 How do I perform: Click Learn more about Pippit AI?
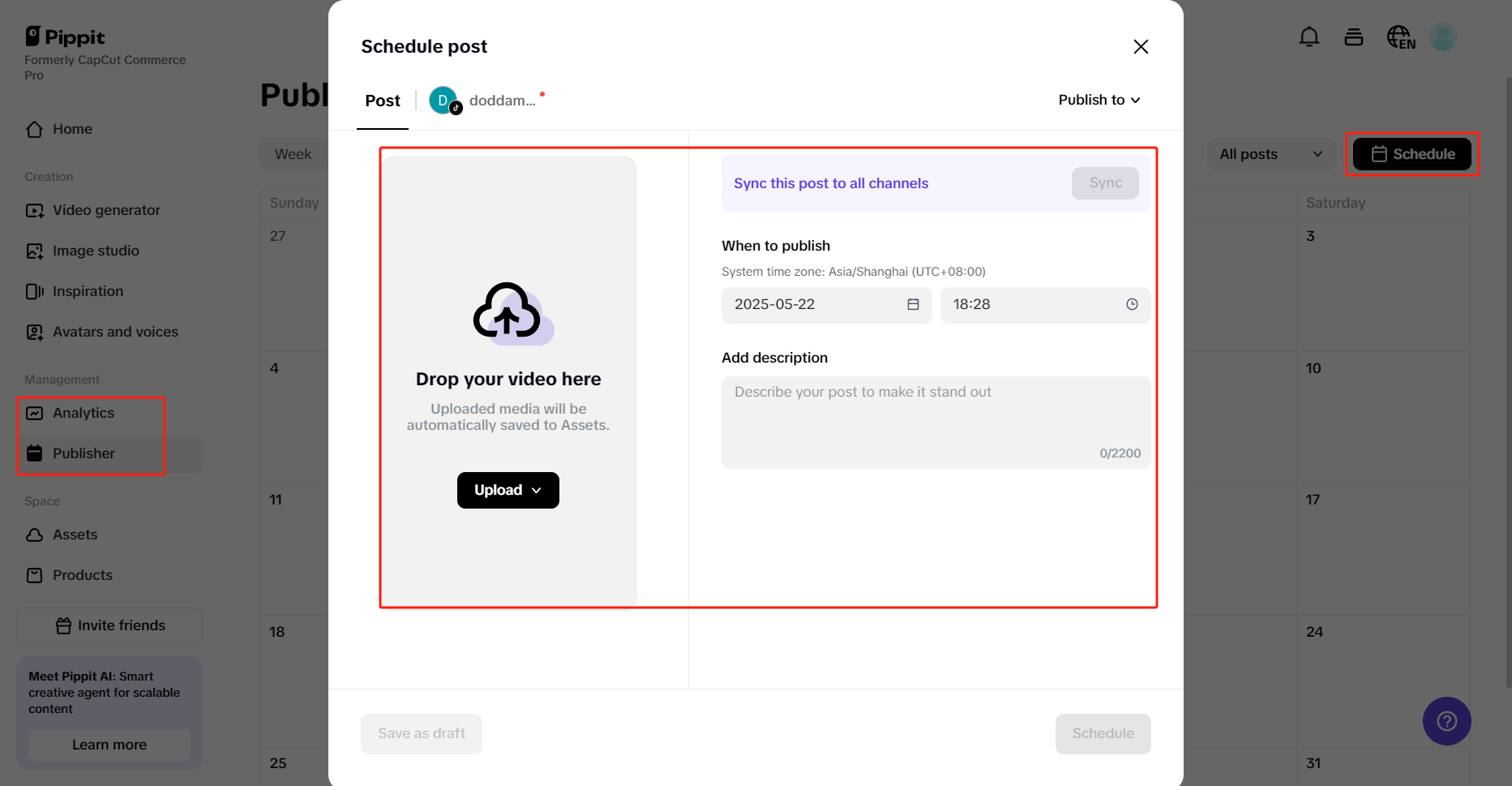(109, 745)
